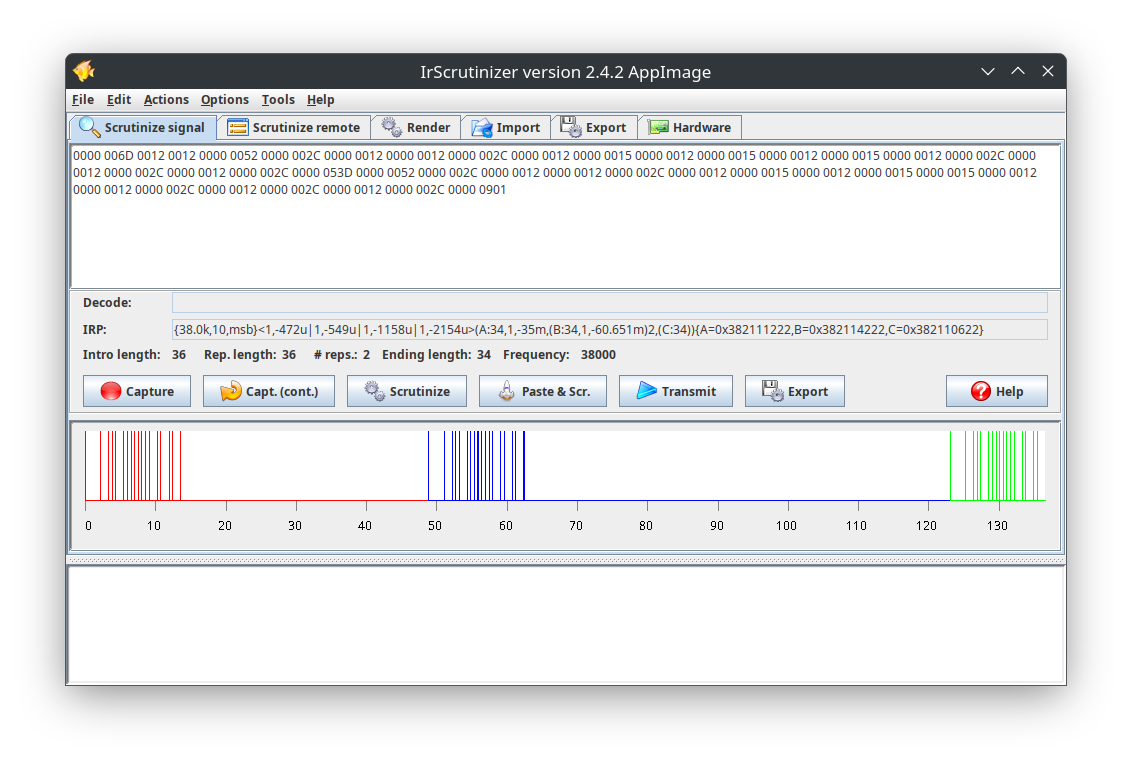1132x763 pixels.
Task: Click the value 34 beside Ending length
Action: coord(484,354)
